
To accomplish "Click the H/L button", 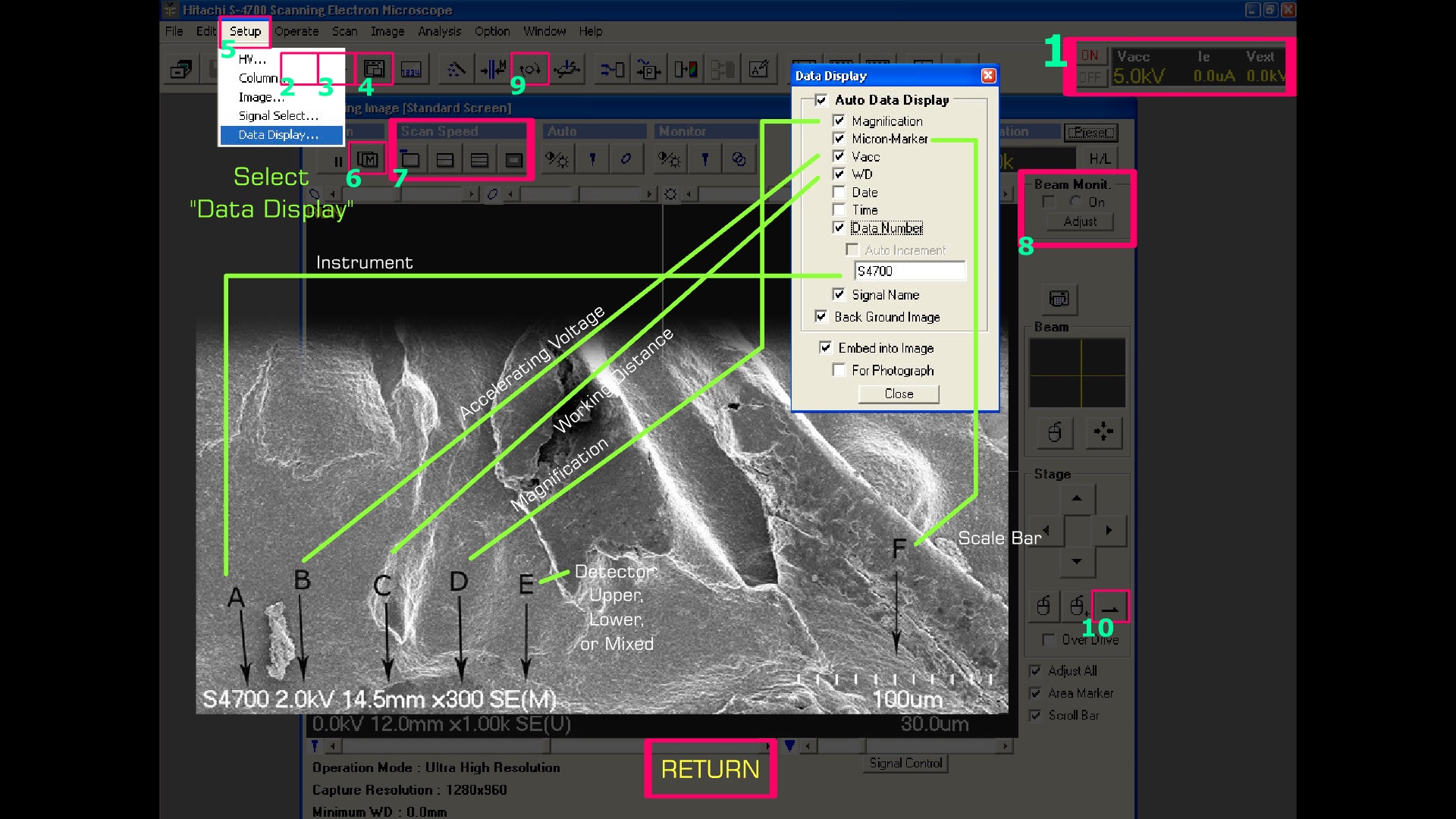I will 1100,158.
